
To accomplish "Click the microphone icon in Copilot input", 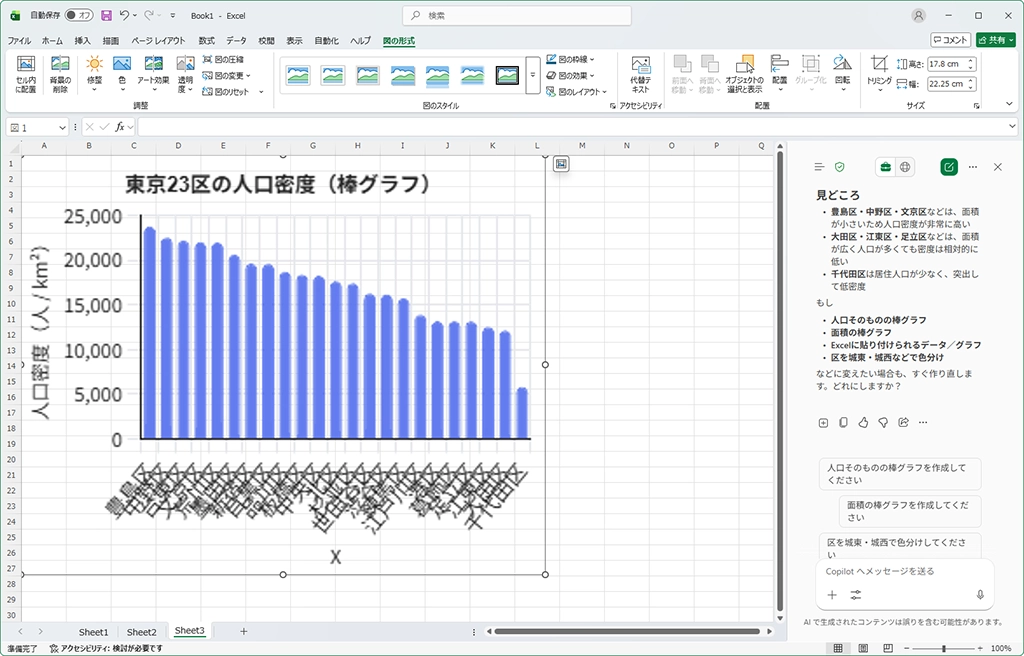I will coord(979,595).
